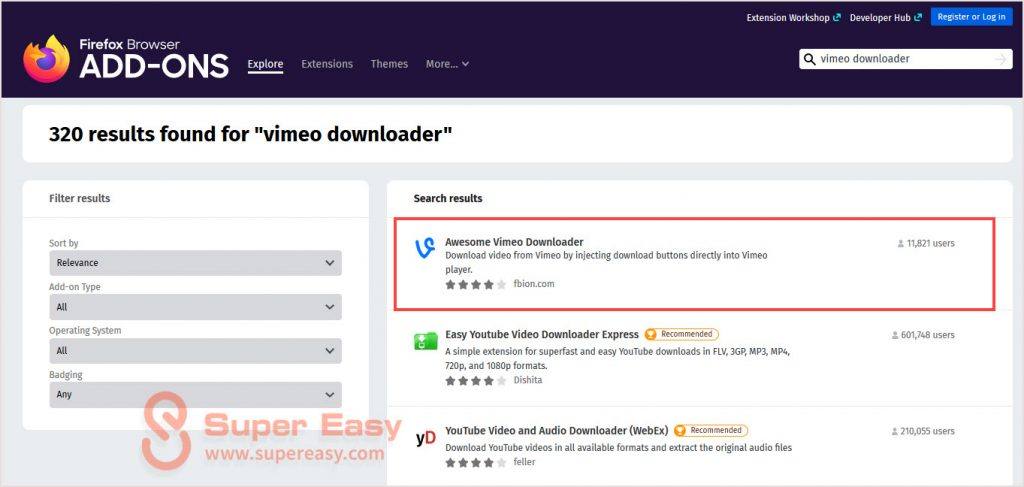Viewport: 1024px width, 487px height.
Task: Click the WebEx downloader description text
Action: point(618,448)
